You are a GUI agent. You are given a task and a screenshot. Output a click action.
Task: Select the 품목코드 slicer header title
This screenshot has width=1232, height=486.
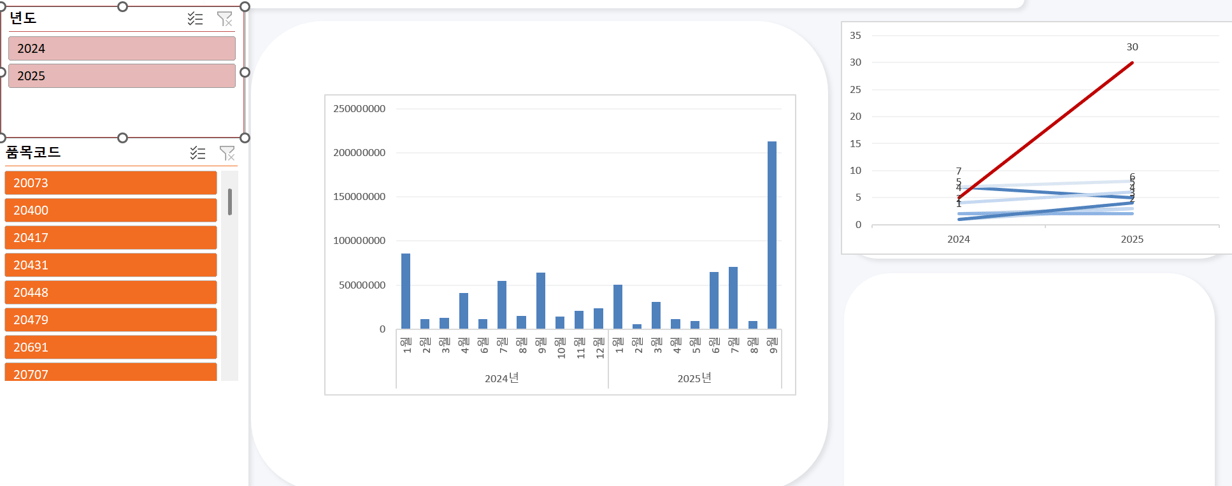click(x=33, y=152)
